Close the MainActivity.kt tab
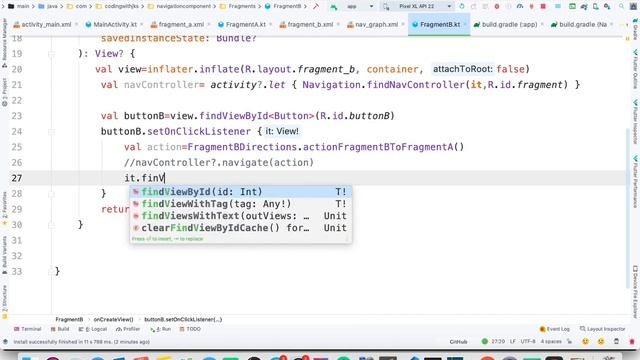 point(142,24)
